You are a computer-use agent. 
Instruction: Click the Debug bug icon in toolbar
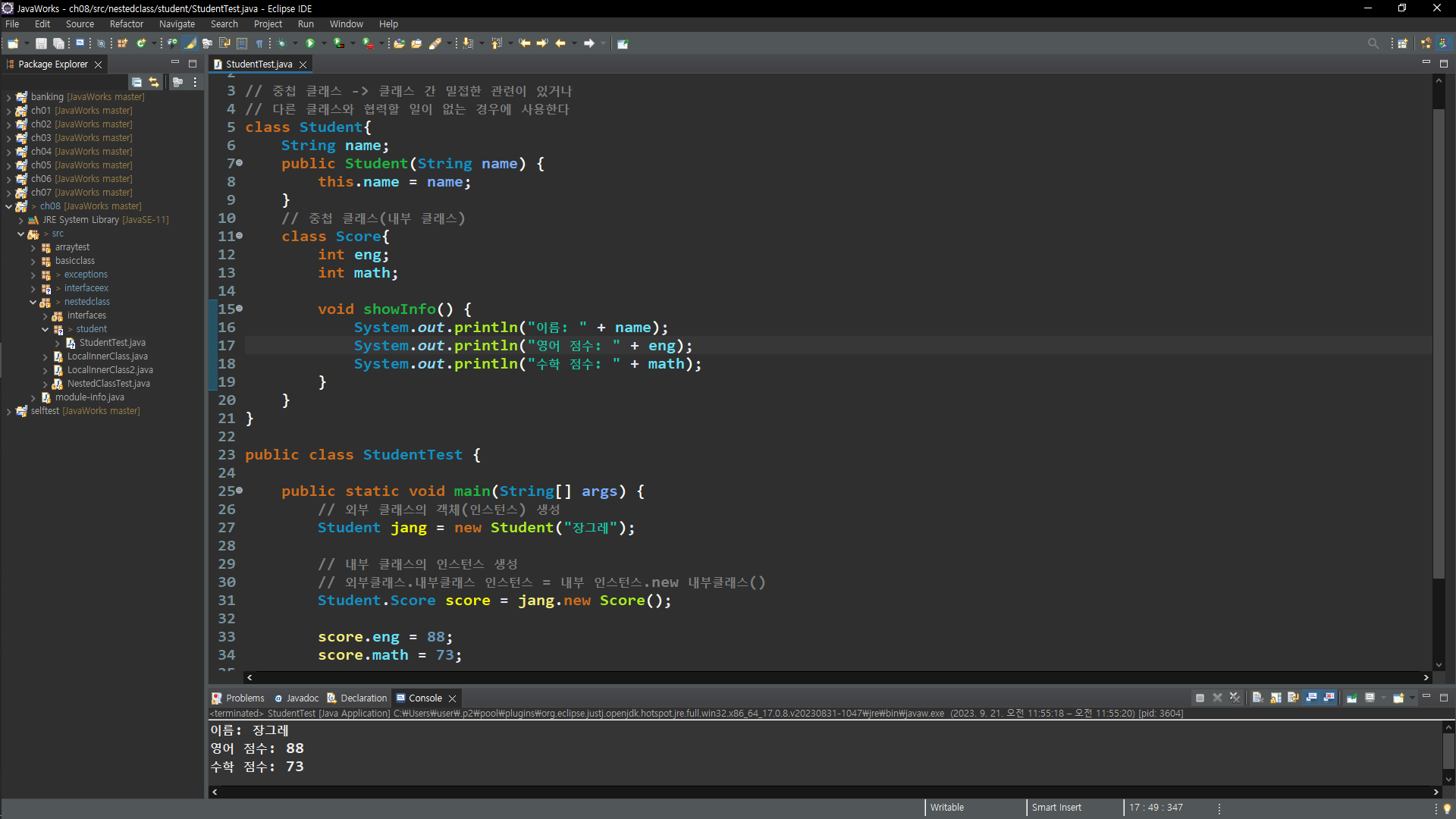(281, 43)
